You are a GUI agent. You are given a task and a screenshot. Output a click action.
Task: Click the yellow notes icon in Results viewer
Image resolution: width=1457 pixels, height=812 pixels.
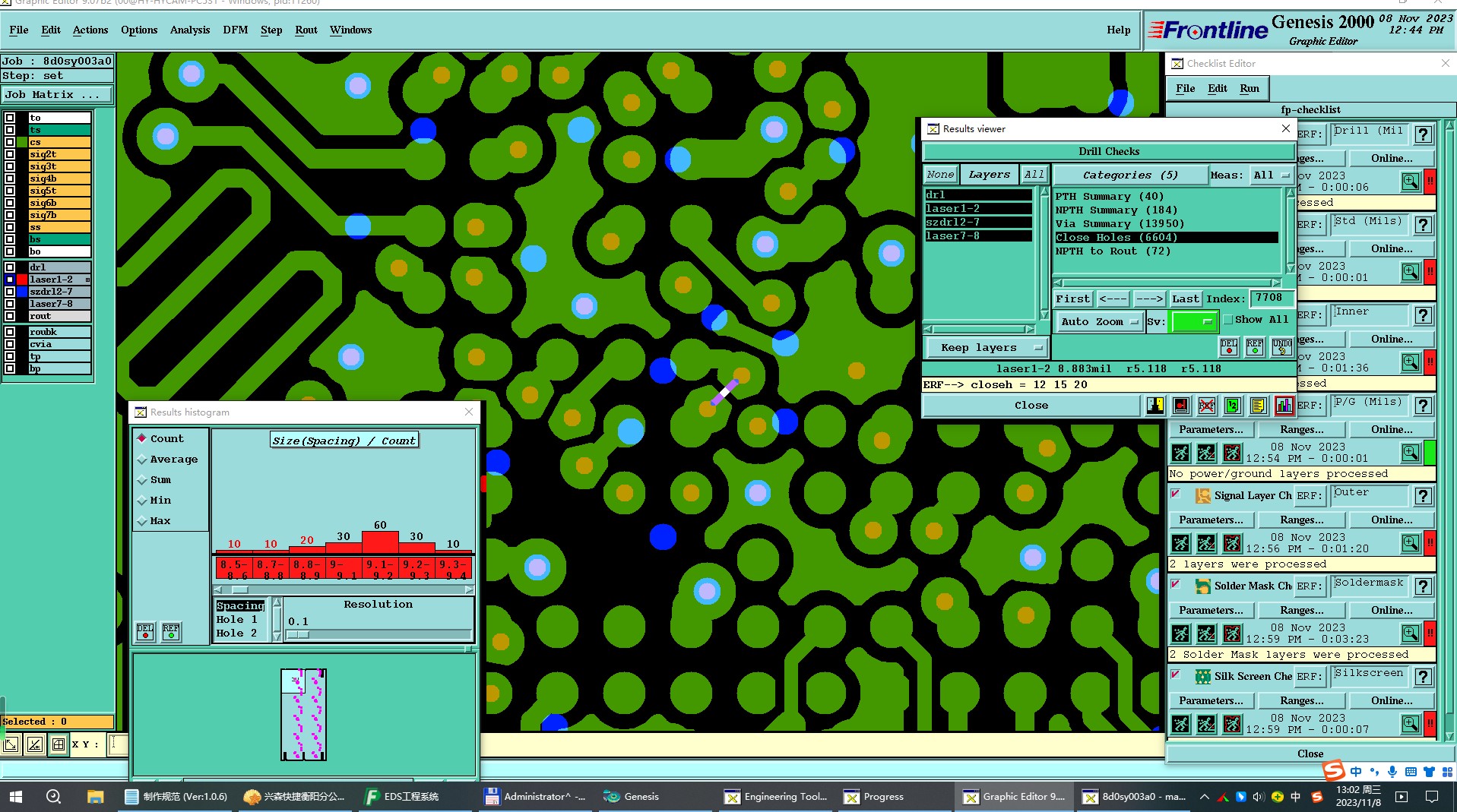coord(1258,406)
